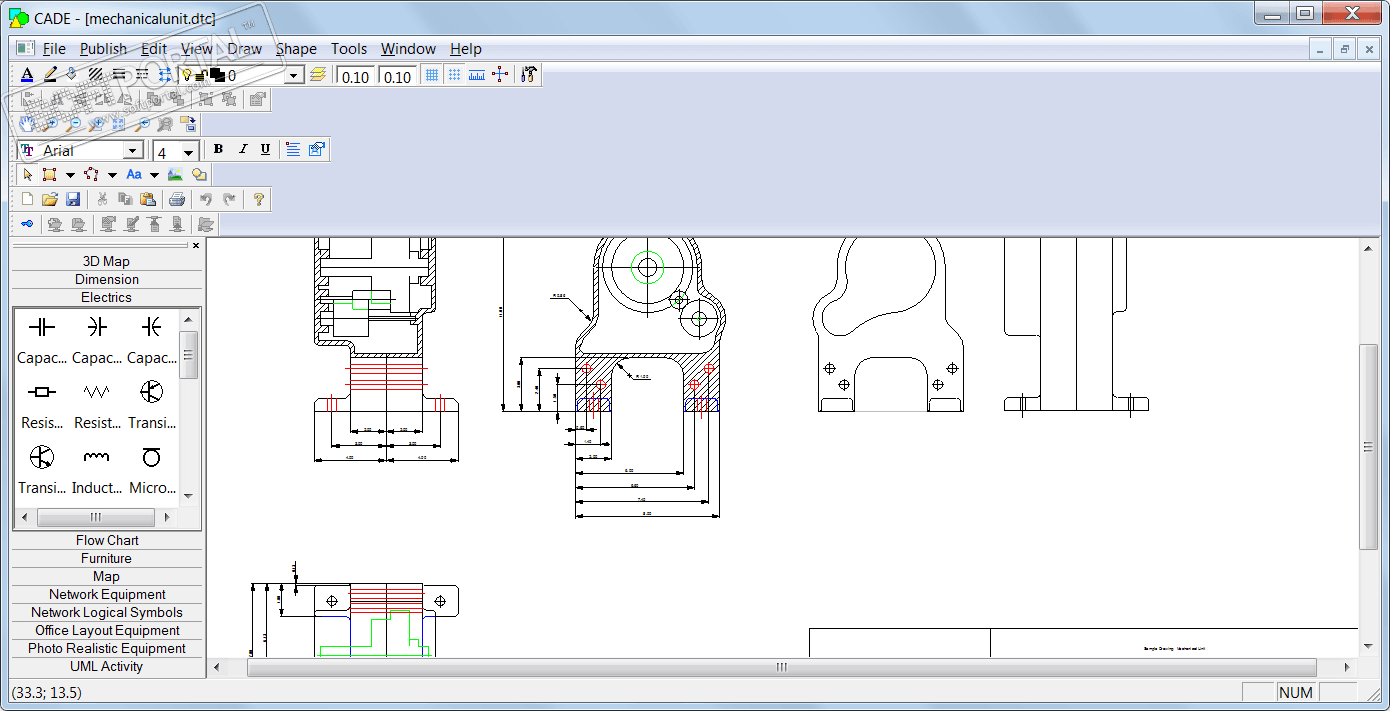Open the Tools menu
The height and width of the screenshot is (711, 1390).
(x=349, y=49)
